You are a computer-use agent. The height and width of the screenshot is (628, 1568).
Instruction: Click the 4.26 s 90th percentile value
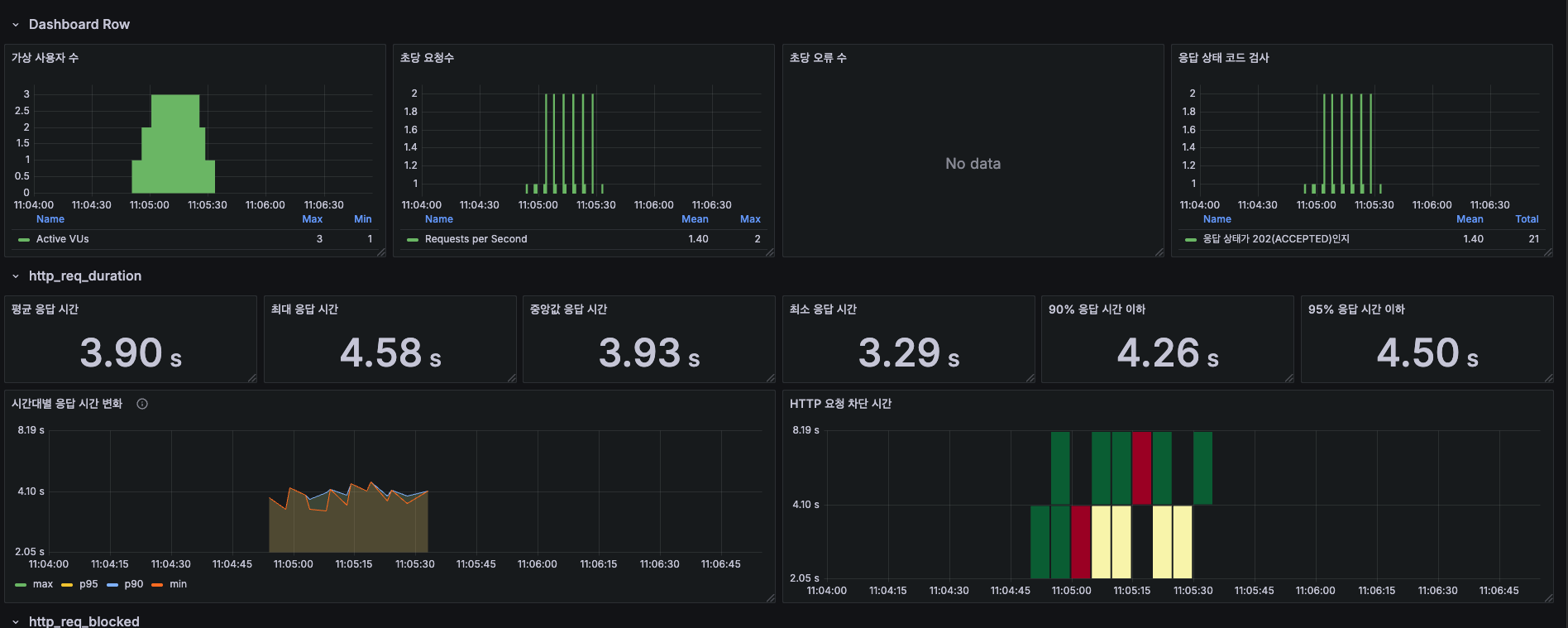pyautogui.click(x=1168, y=353)
